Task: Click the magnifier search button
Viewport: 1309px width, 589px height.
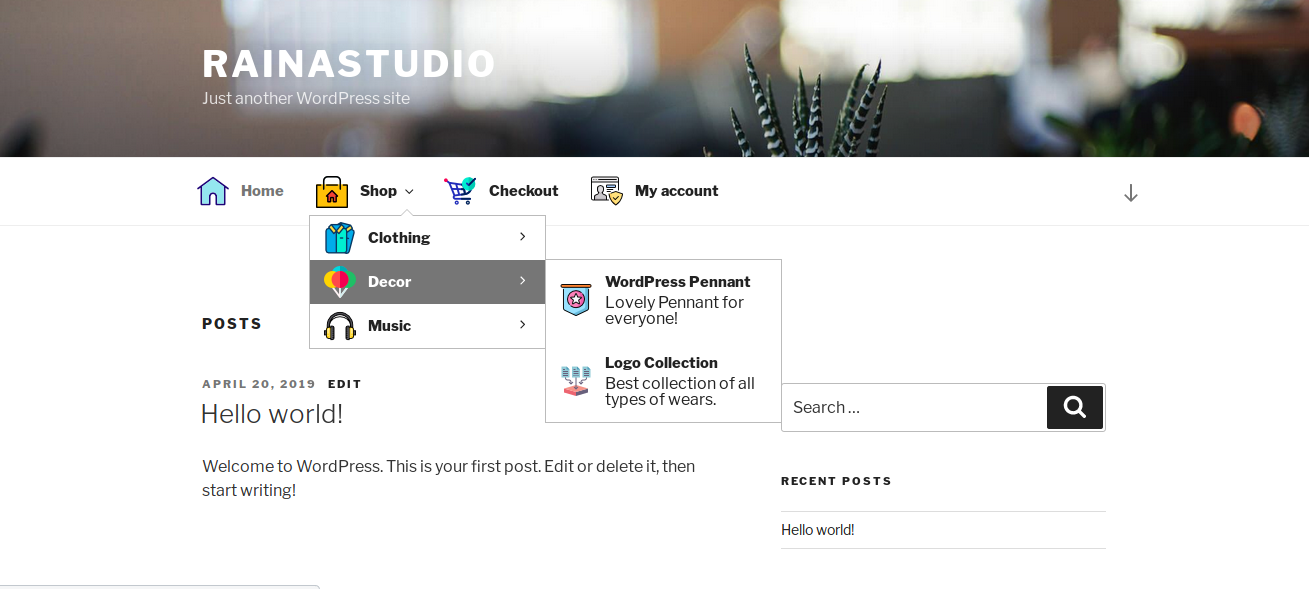Action: pos(1075,407)
